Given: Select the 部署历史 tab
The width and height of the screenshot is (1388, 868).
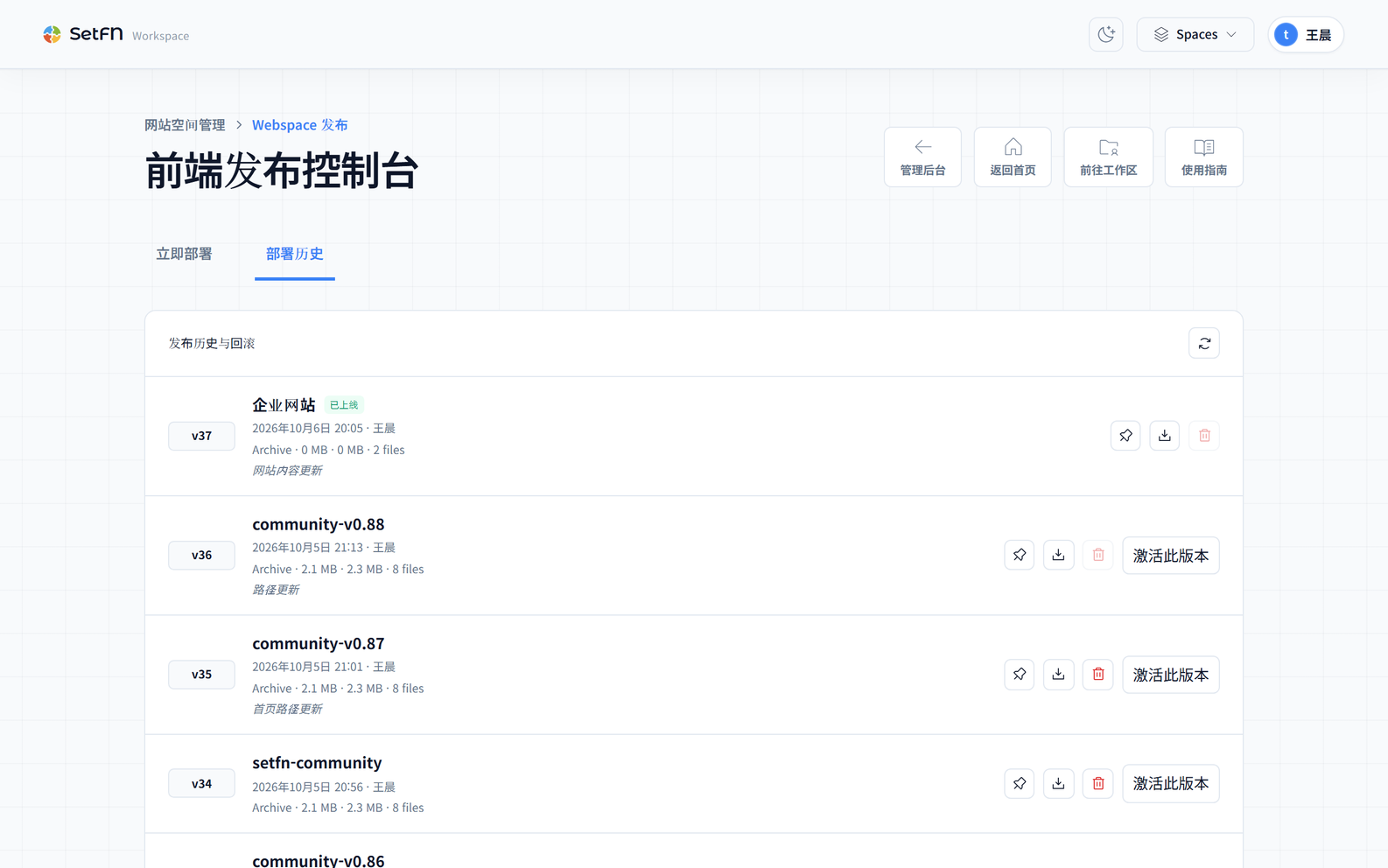Looking at the screenshot, I should pos(295,254).
